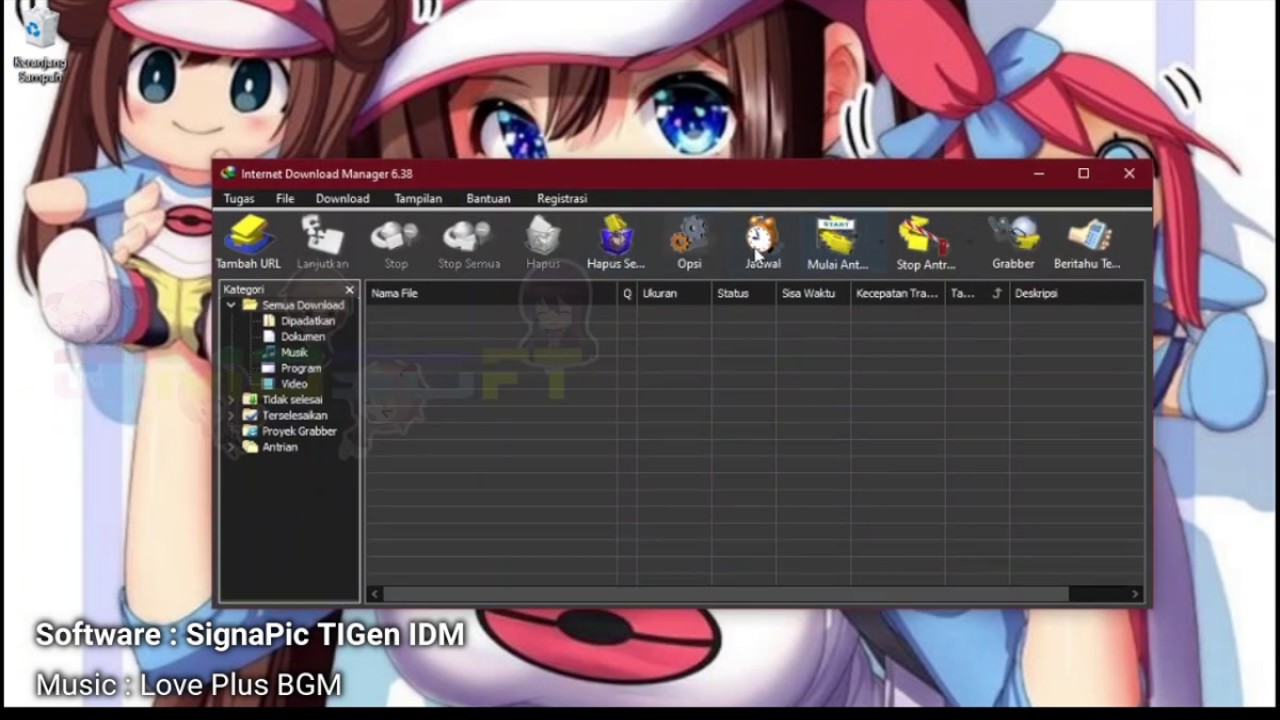Open the Download menu
This screenshot has width=1280, height=720.
pos(342,198)
